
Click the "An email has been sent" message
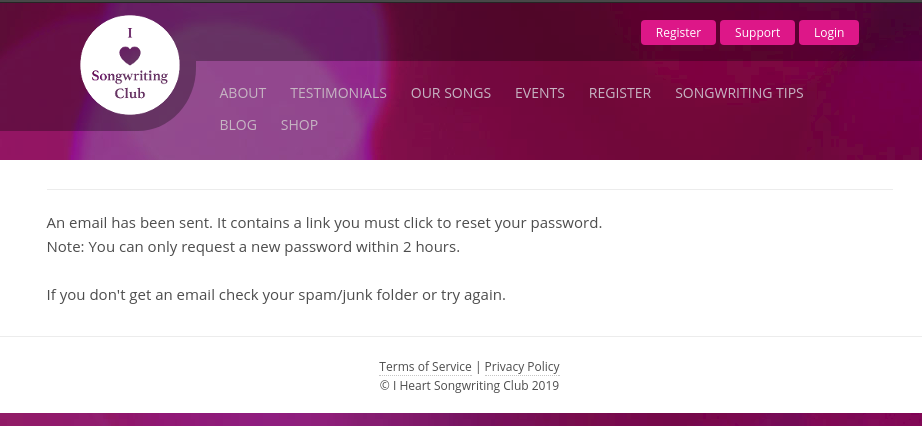(x=324, y=222)
